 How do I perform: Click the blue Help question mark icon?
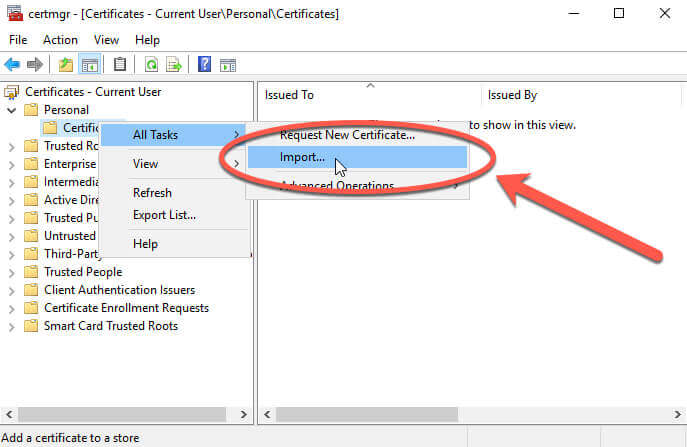pyautogui.click(x=204, y=64)
